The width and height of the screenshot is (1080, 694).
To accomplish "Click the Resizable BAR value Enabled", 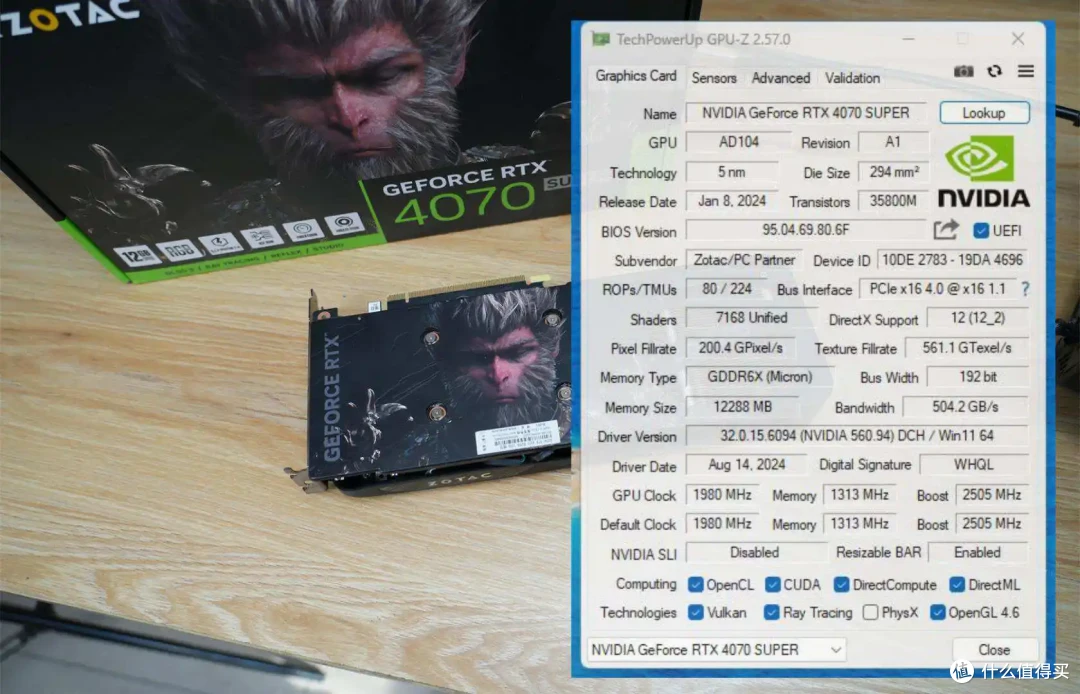I will tap(978, 553).
